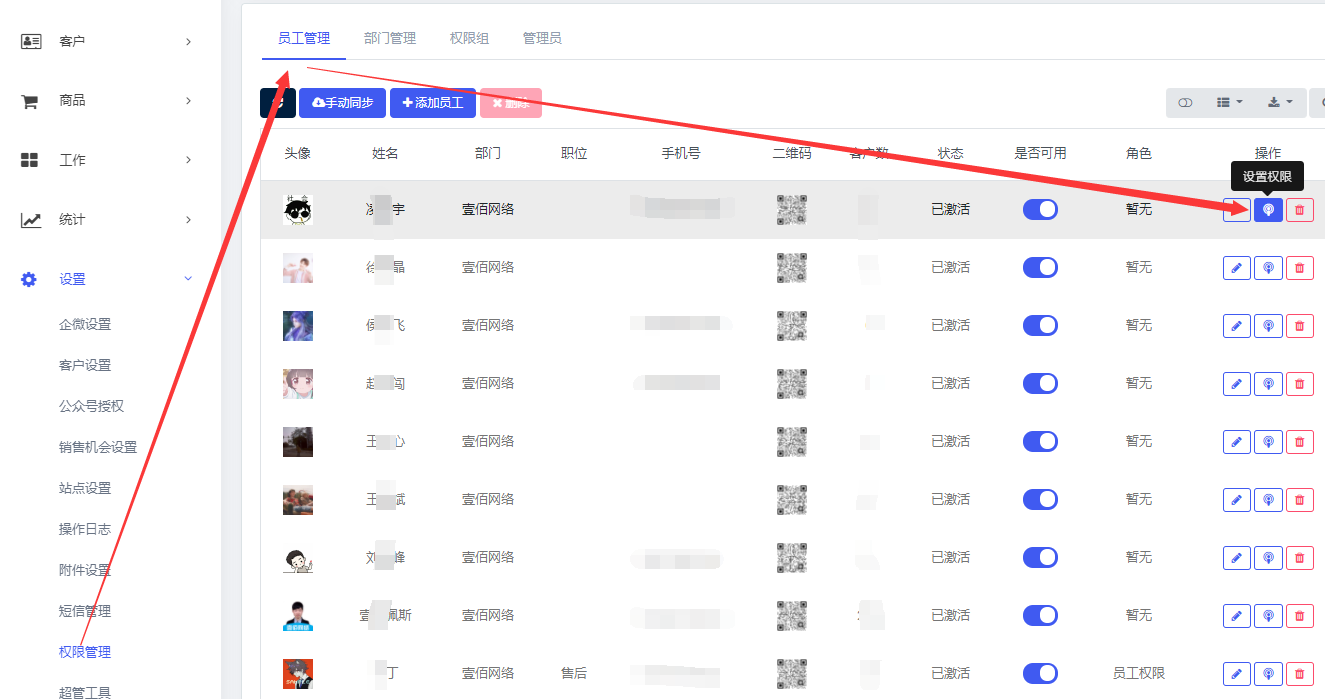The width and height of the screenshot is (1325, 699).
Task: Edit the employee with position 售后
Action: pyautogui.click(x=1236, y=674)
